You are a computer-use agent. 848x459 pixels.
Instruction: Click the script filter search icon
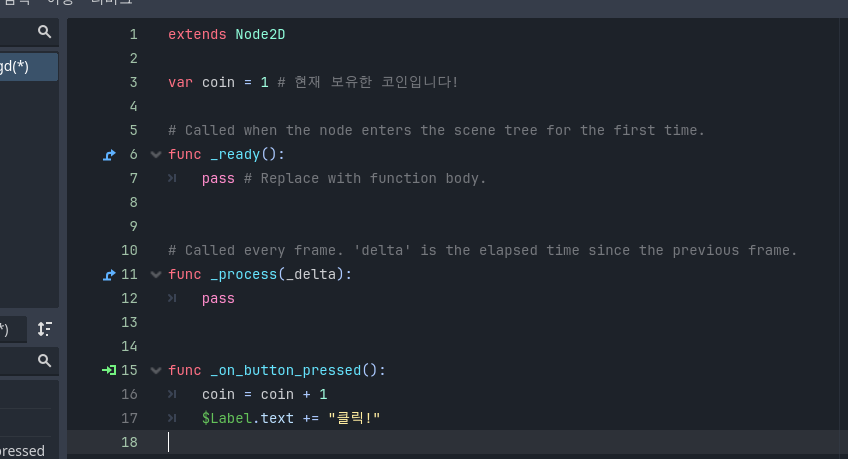(x=44, y=32)
